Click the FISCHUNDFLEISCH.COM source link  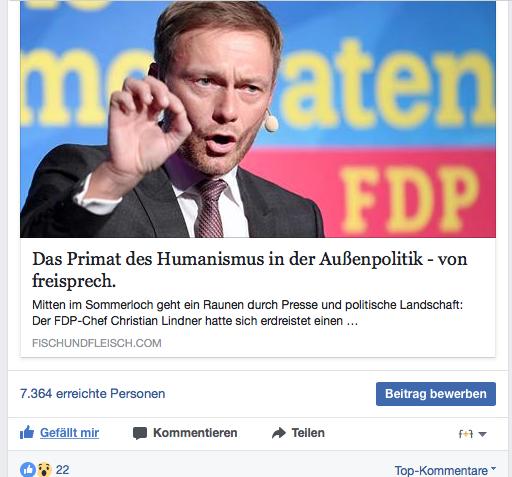(x=97, y=343)
